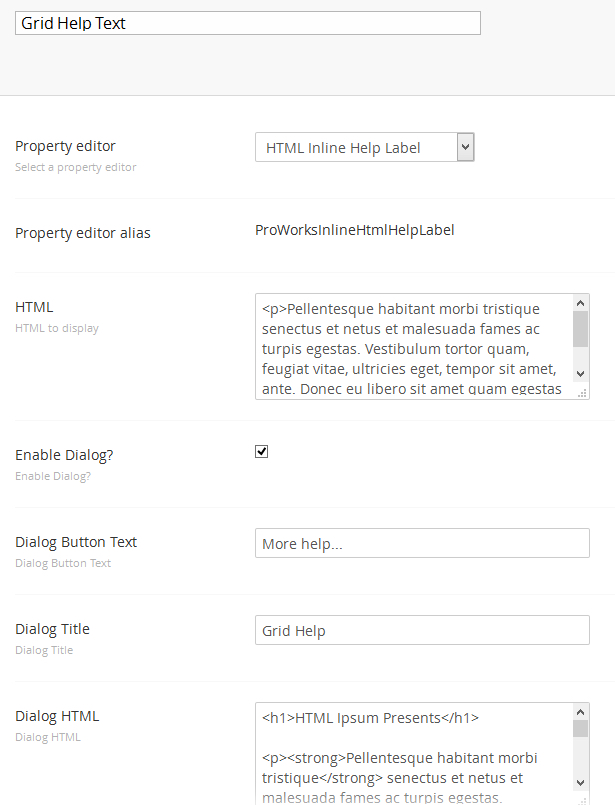Uncheck the Enable Dialog checkbox
Viewport: 615px width, 805px height.
click(x=262, y=452)
